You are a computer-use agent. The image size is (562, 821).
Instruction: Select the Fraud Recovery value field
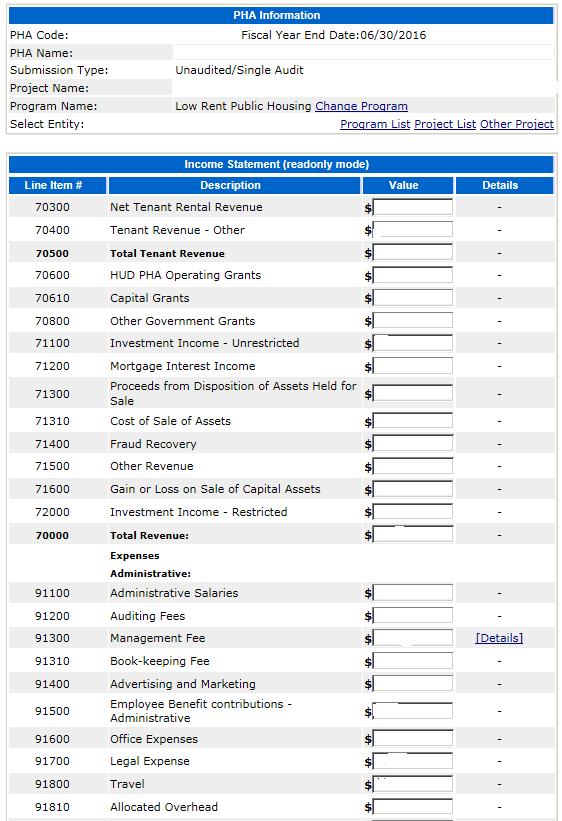(413, 444)
